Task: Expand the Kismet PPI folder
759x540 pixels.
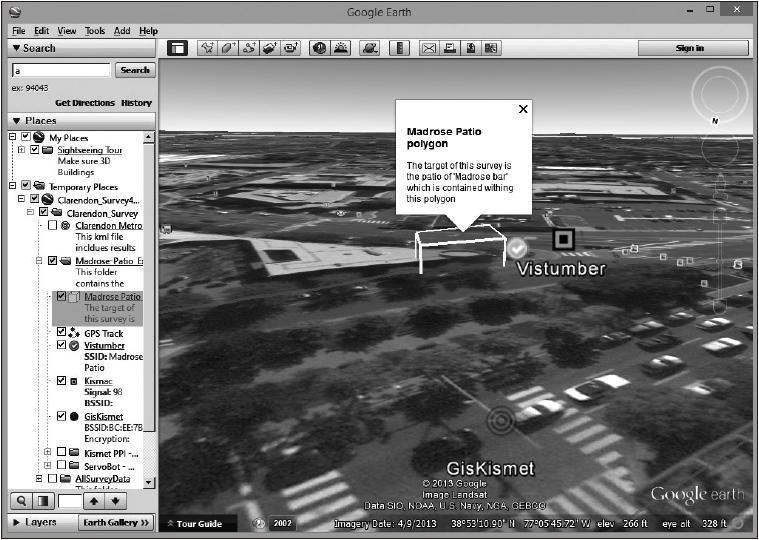Action: point(48,452)
